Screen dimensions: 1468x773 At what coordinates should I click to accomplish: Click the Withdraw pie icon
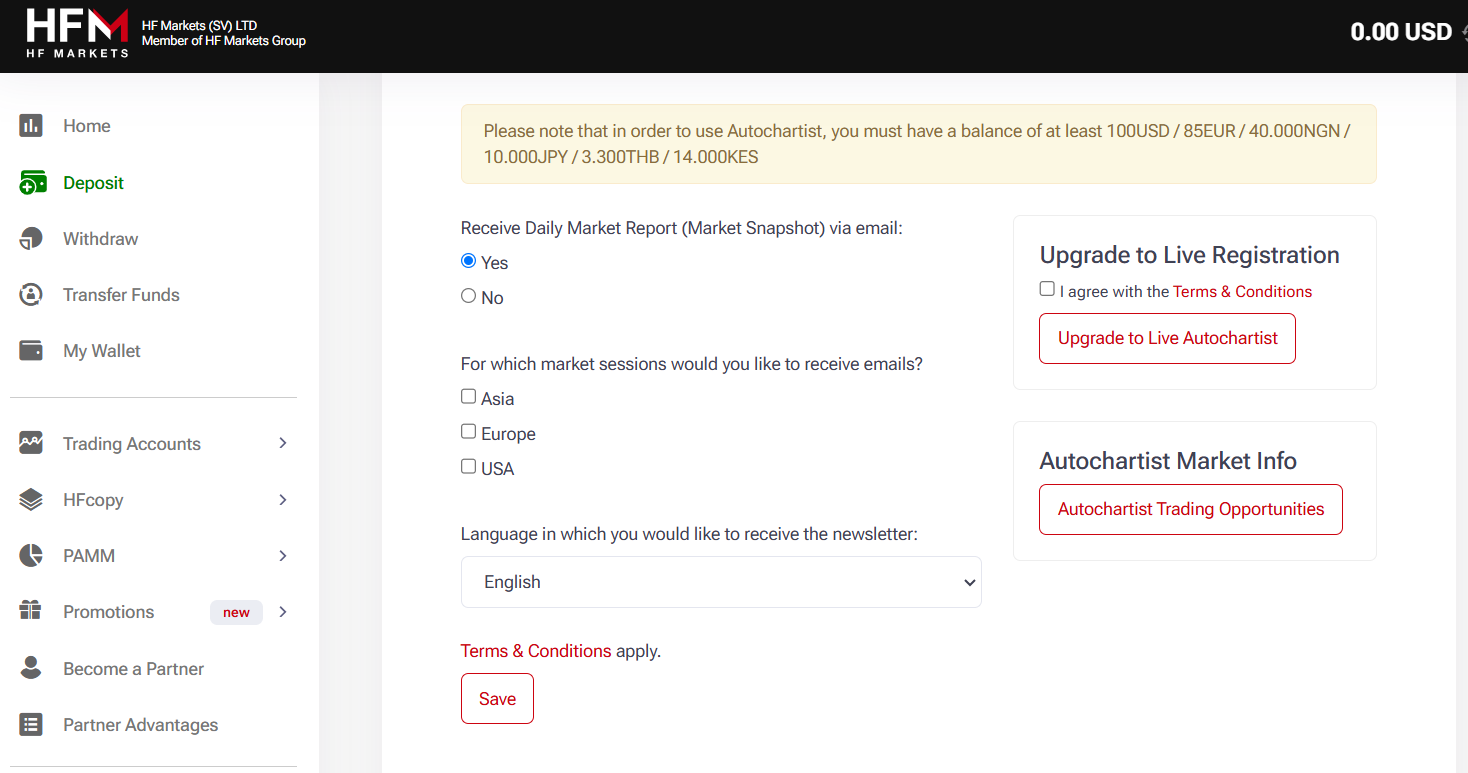click(31, 239)
